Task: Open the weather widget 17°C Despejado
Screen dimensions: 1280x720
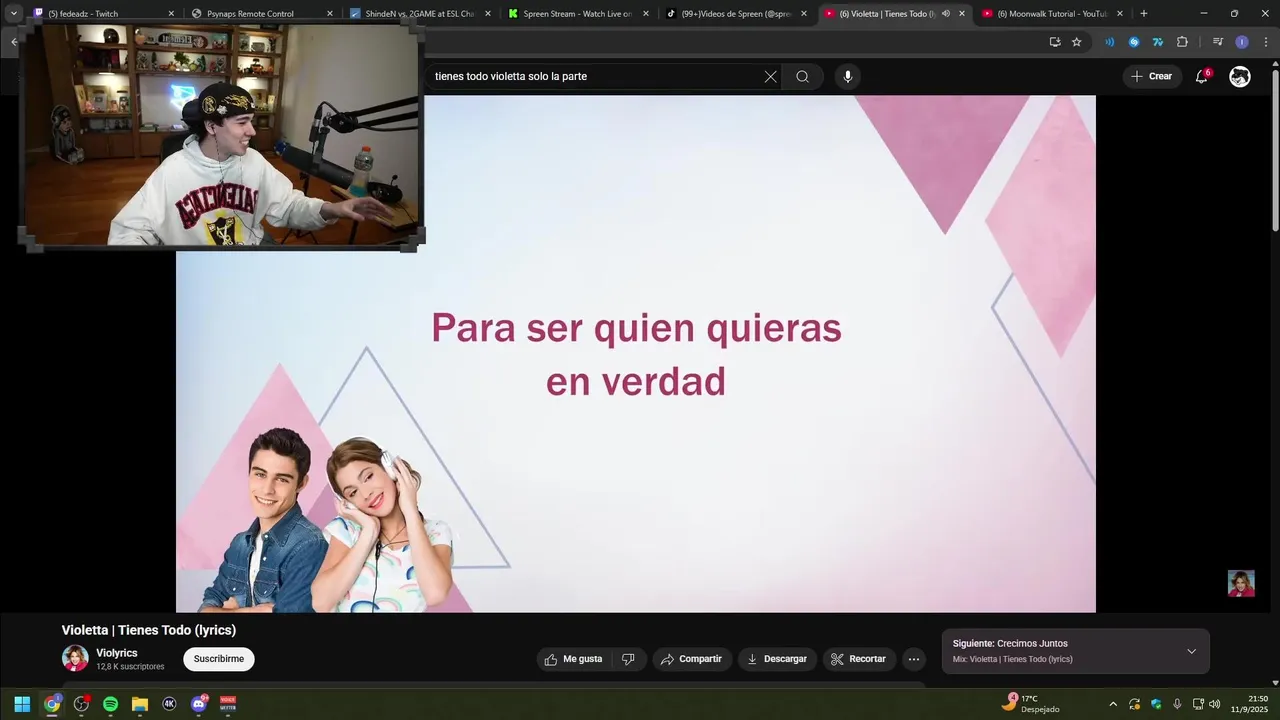Action: 1030,704
